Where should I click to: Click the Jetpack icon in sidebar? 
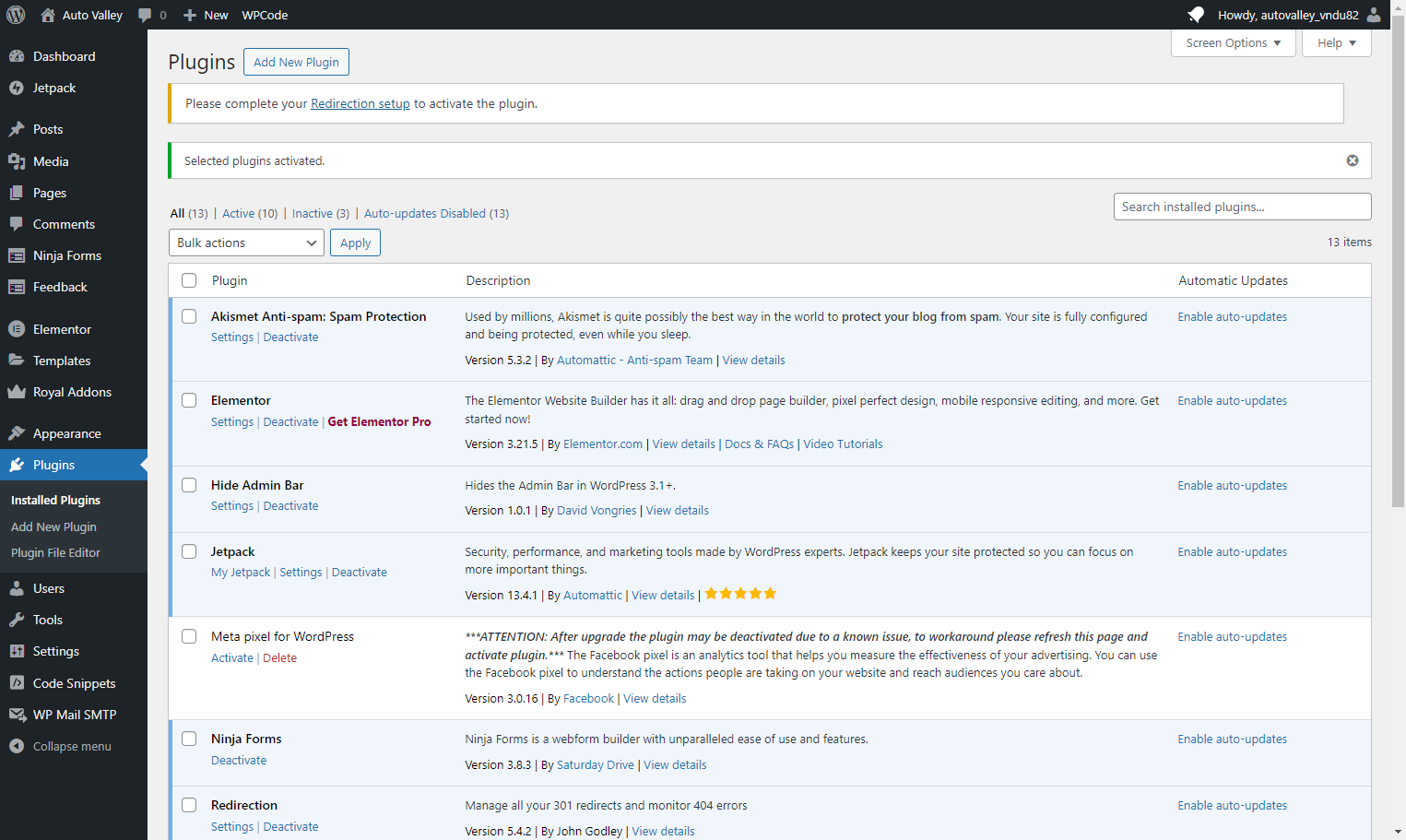[x=17, y=88]
